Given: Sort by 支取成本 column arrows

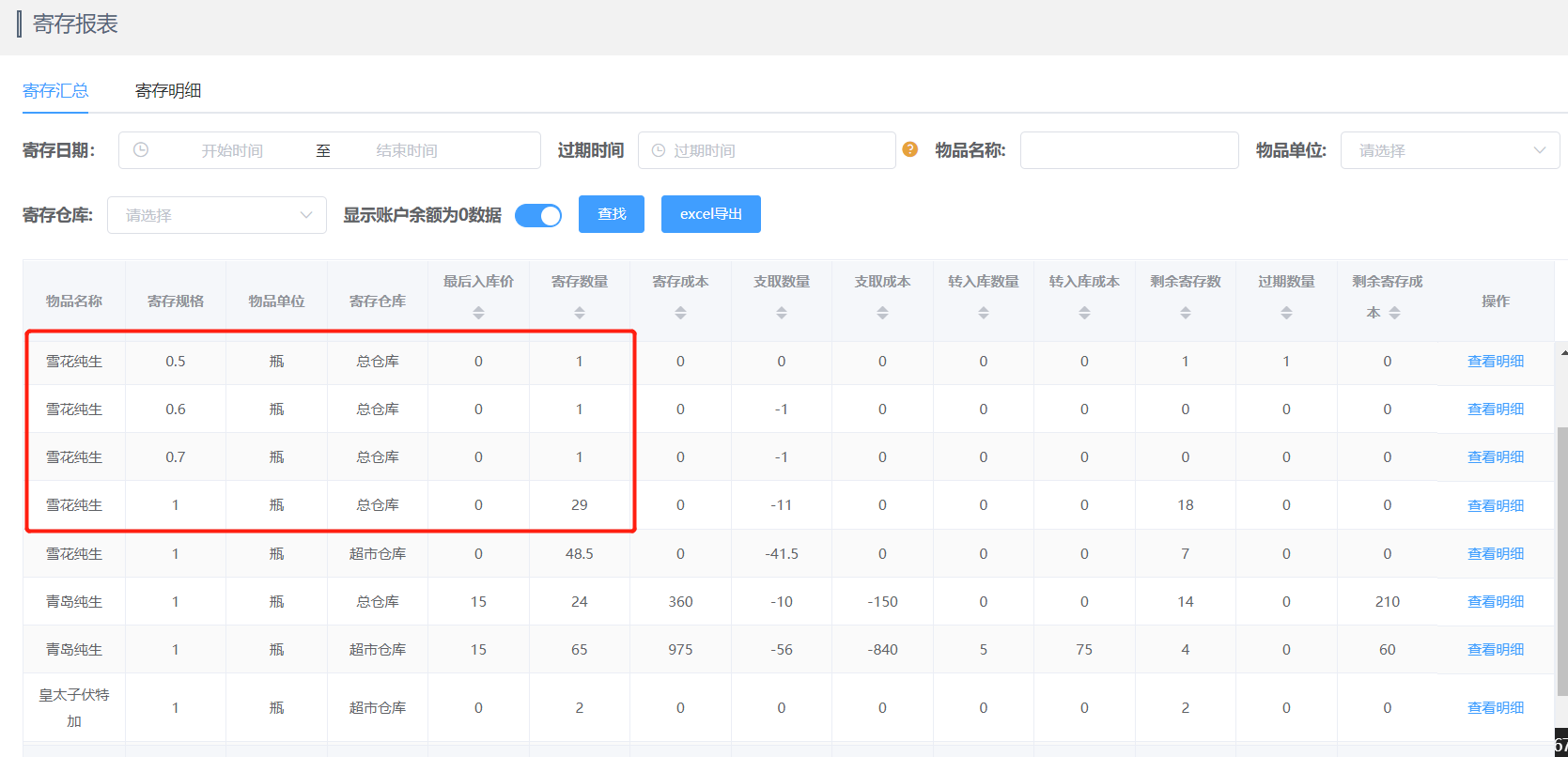Looking at the screenshot, I should point(882,313).
